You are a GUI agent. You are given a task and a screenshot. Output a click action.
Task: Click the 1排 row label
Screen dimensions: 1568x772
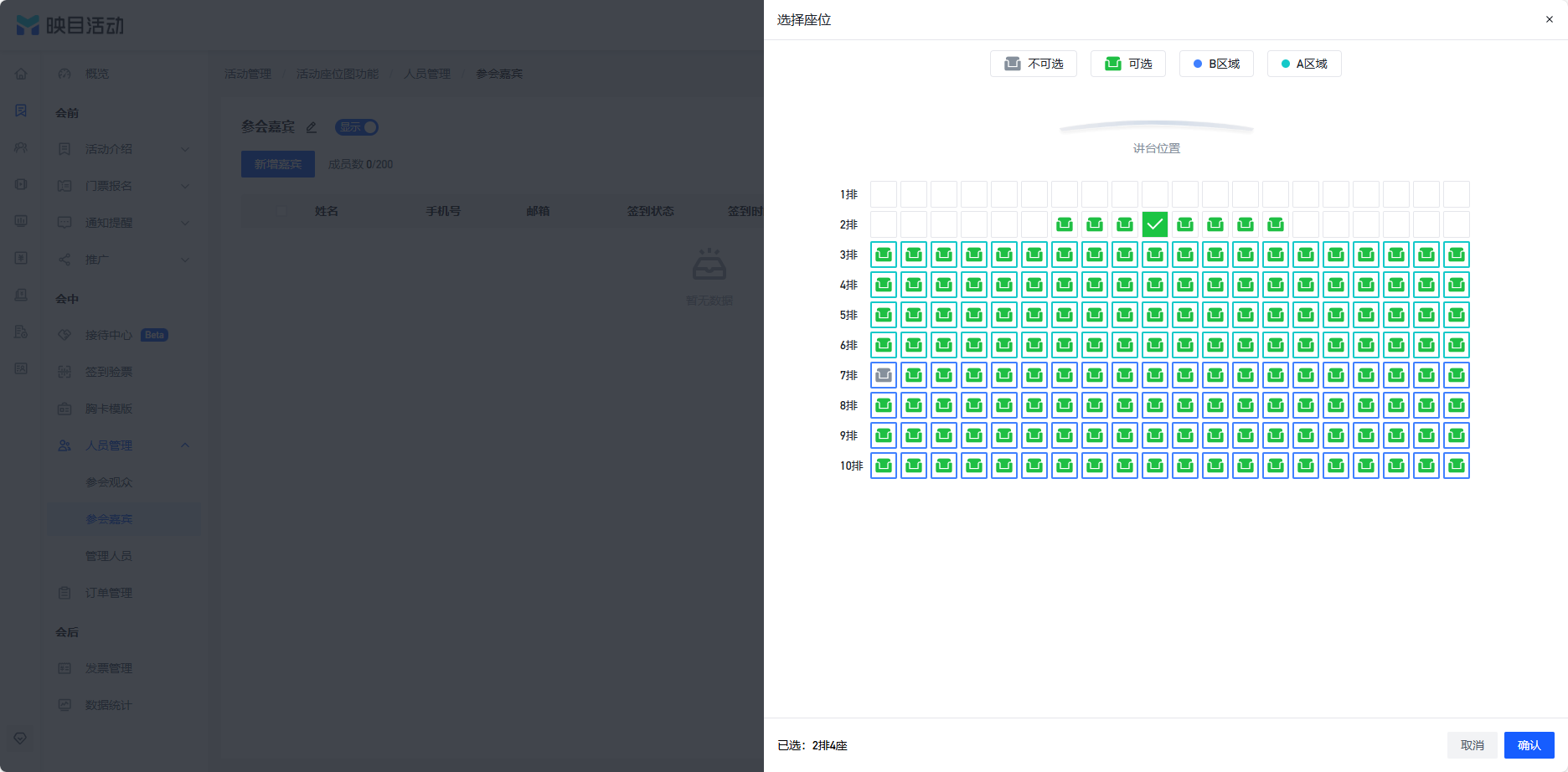pyautogui.click(x=849, y=194)
